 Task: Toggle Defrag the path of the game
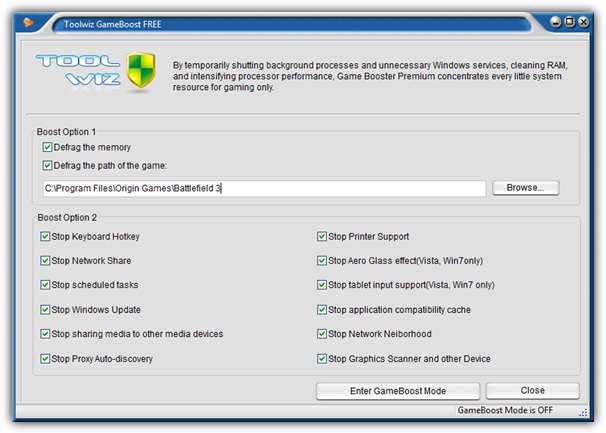(47, 165)
